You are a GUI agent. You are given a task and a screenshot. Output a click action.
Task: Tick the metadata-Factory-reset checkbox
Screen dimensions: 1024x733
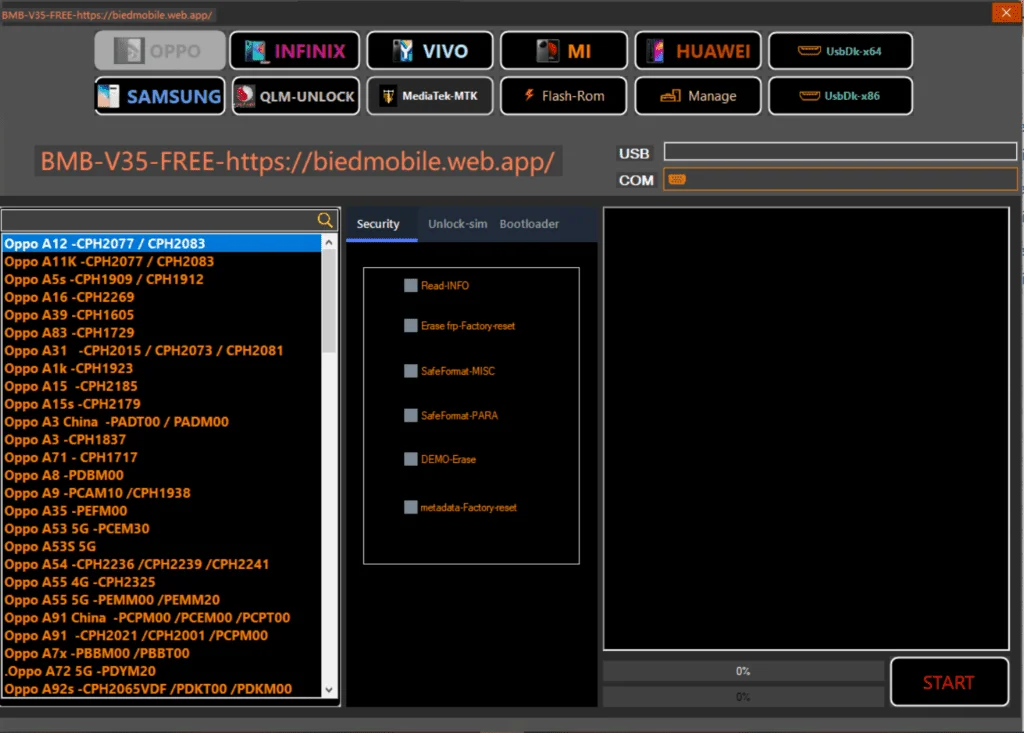coord(411,507)
